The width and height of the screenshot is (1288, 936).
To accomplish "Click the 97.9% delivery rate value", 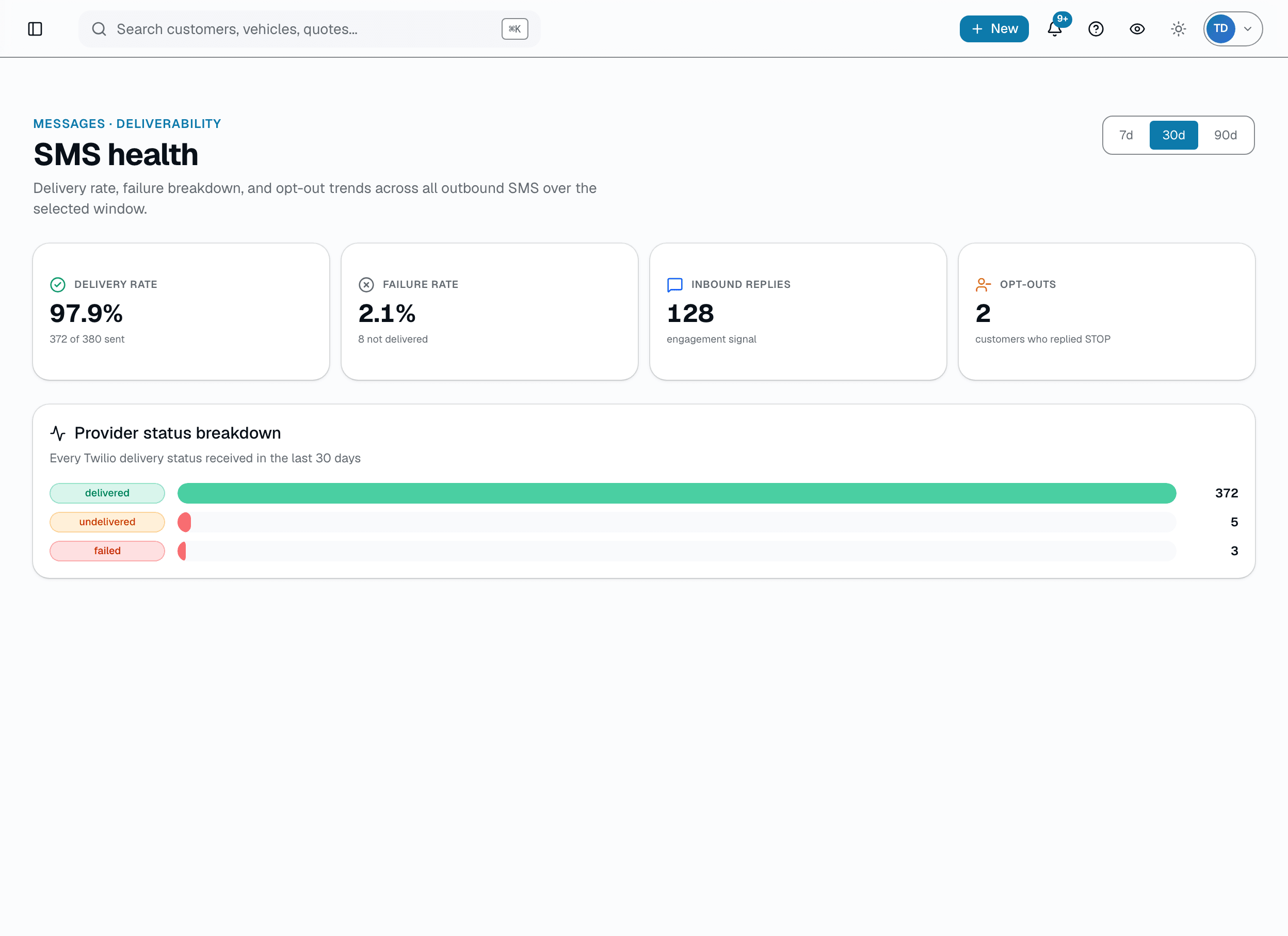I will 86,313.
